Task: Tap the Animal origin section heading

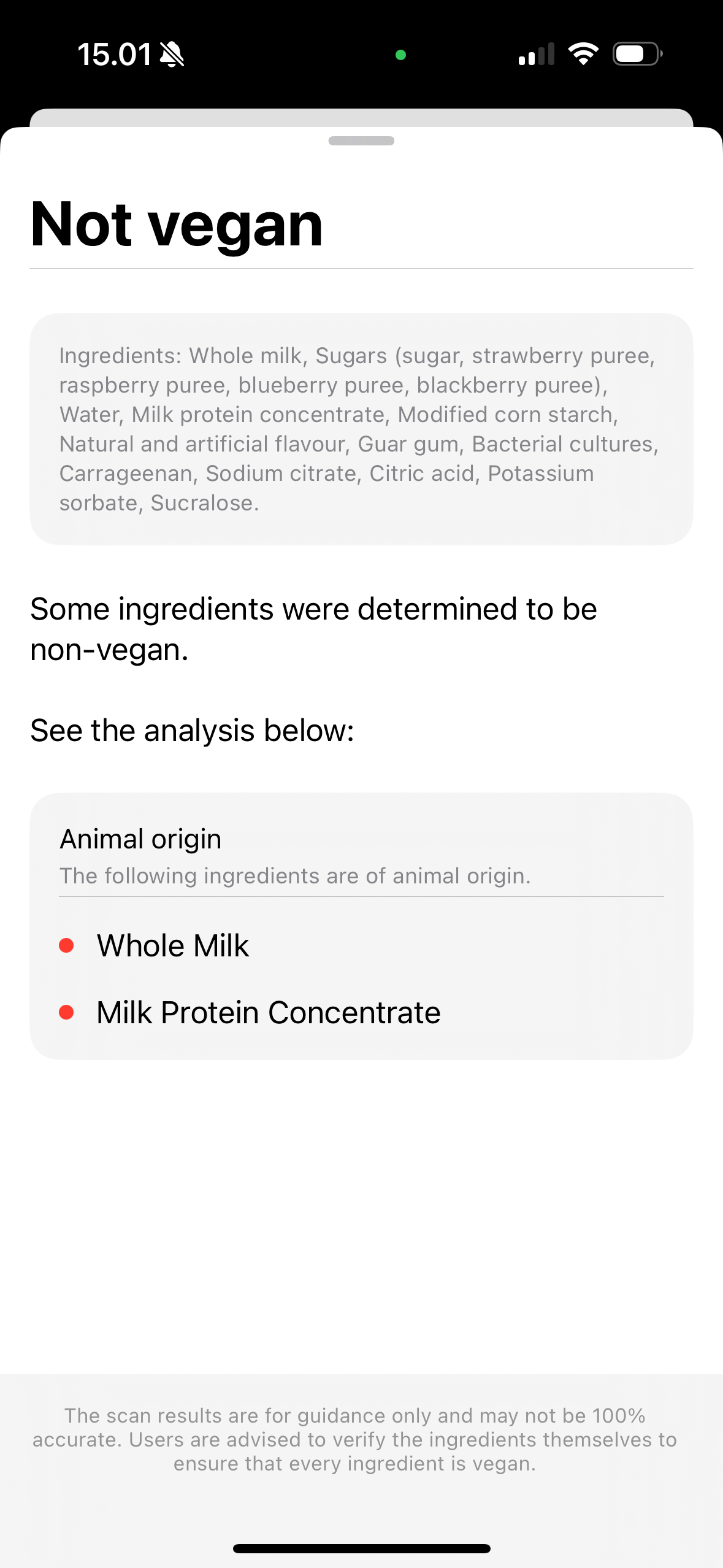Action: click(140, 839)
